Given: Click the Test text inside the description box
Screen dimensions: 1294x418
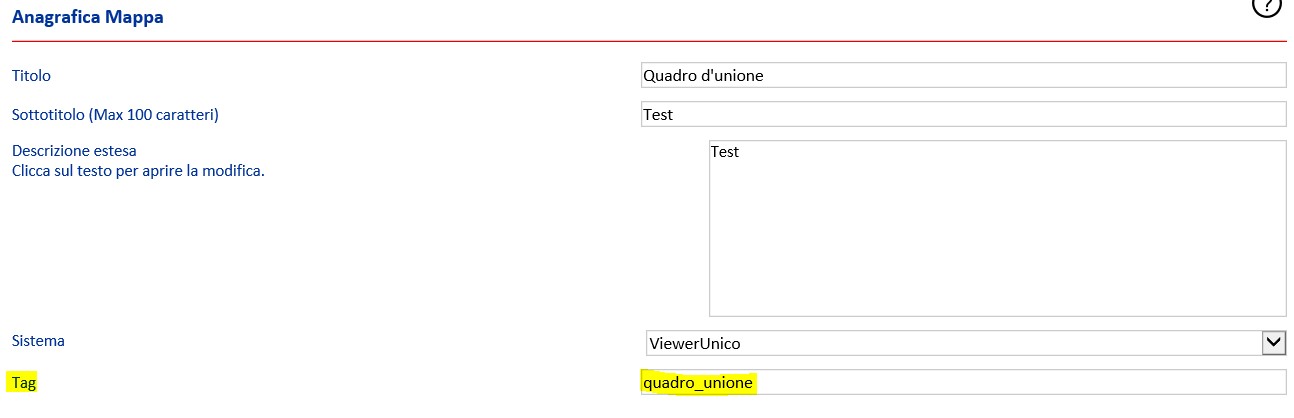Looking at the screenshot, I should 725,152.
